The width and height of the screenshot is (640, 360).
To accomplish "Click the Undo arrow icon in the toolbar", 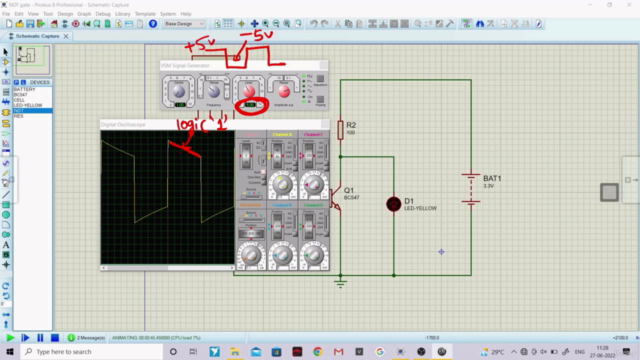I will click(x=313, y=24).
